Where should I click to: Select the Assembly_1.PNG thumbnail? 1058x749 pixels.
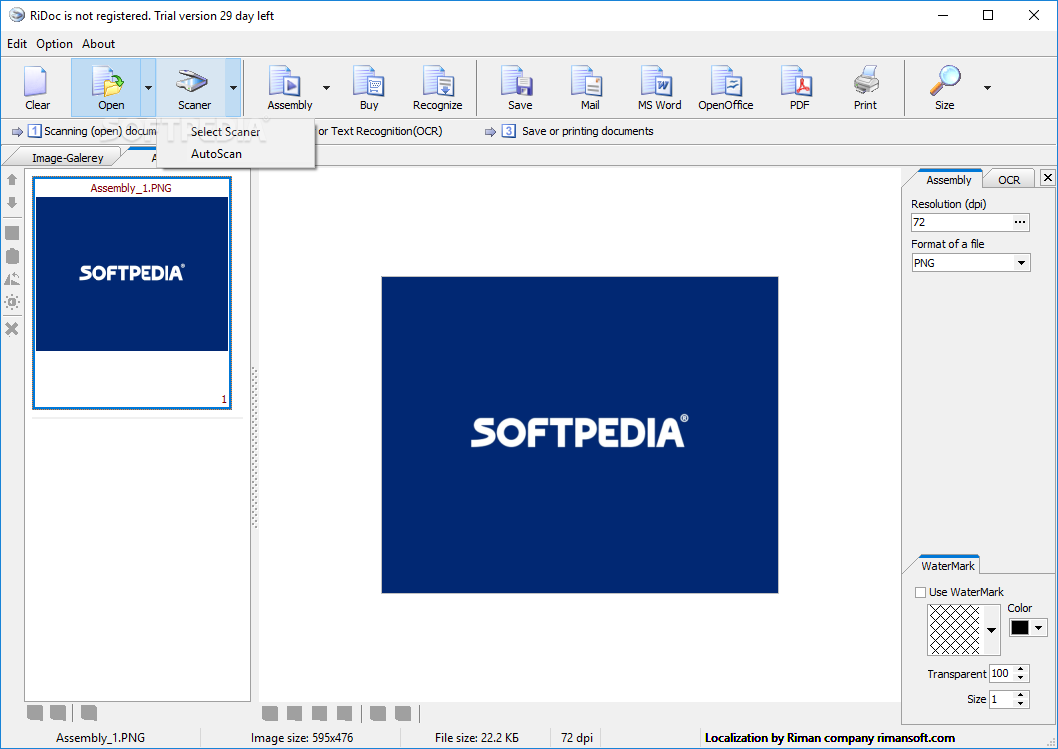[x=132, y=293]
